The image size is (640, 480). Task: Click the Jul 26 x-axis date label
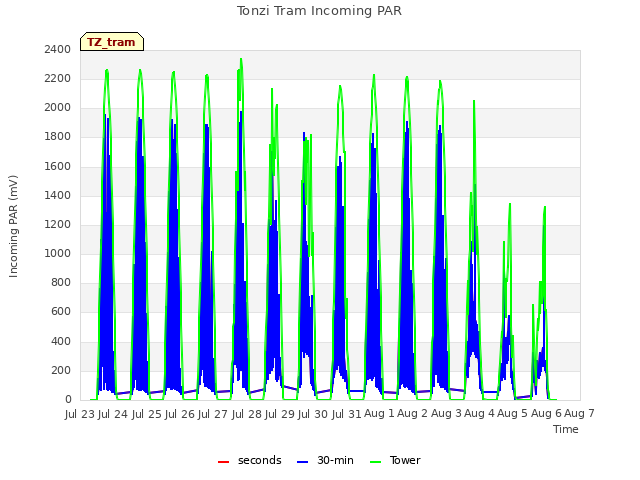tap(180, 414)
